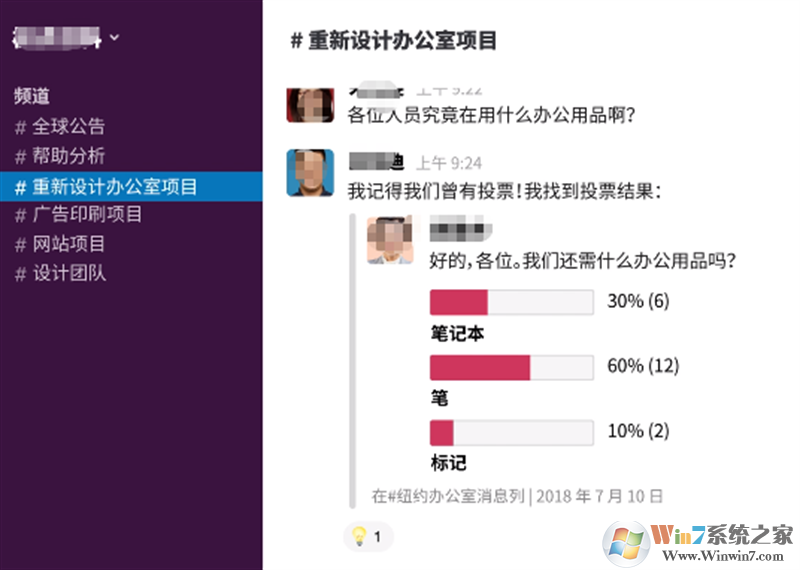Click the hash icon beside 设计团队

pos(20,273)
